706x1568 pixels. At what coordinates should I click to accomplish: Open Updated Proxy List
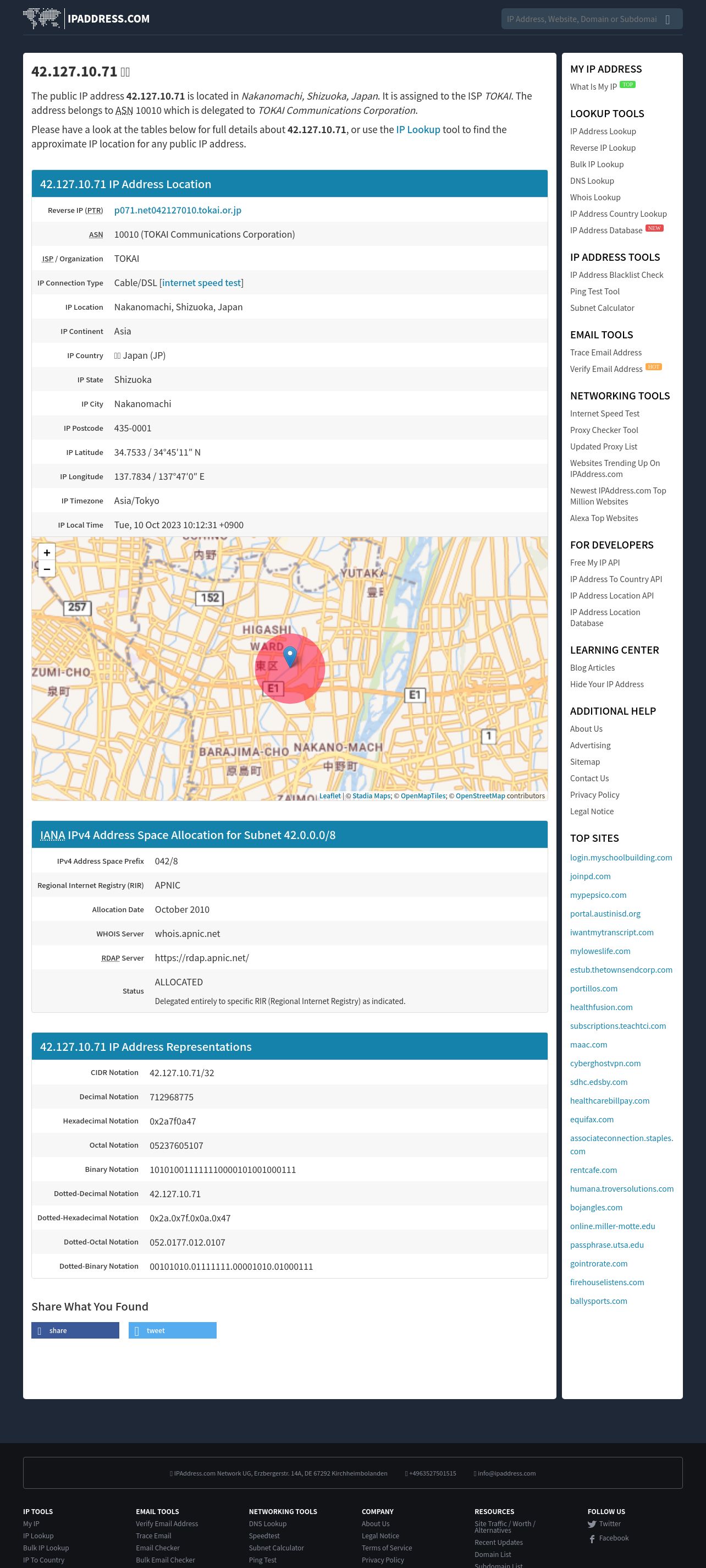tap(603, 446)
